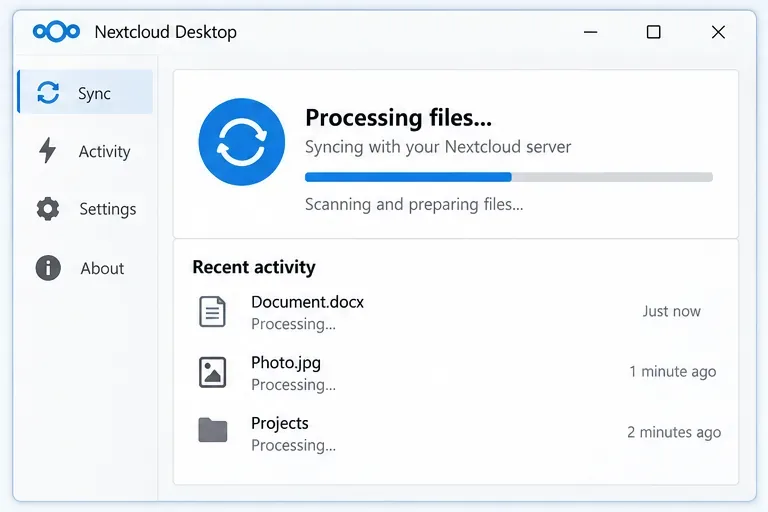
Task: Go to the About tab label
Action: [102, 268]
